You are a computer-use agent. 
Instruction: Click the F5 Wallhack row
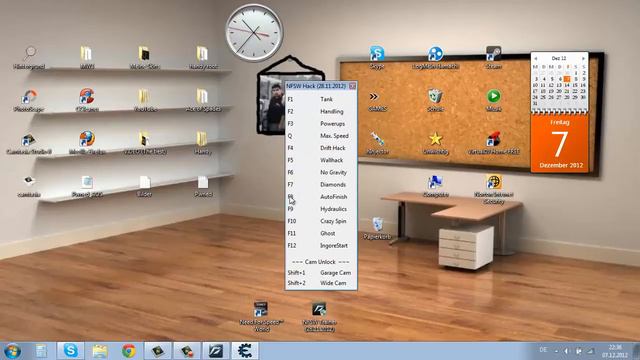(321, 160)
